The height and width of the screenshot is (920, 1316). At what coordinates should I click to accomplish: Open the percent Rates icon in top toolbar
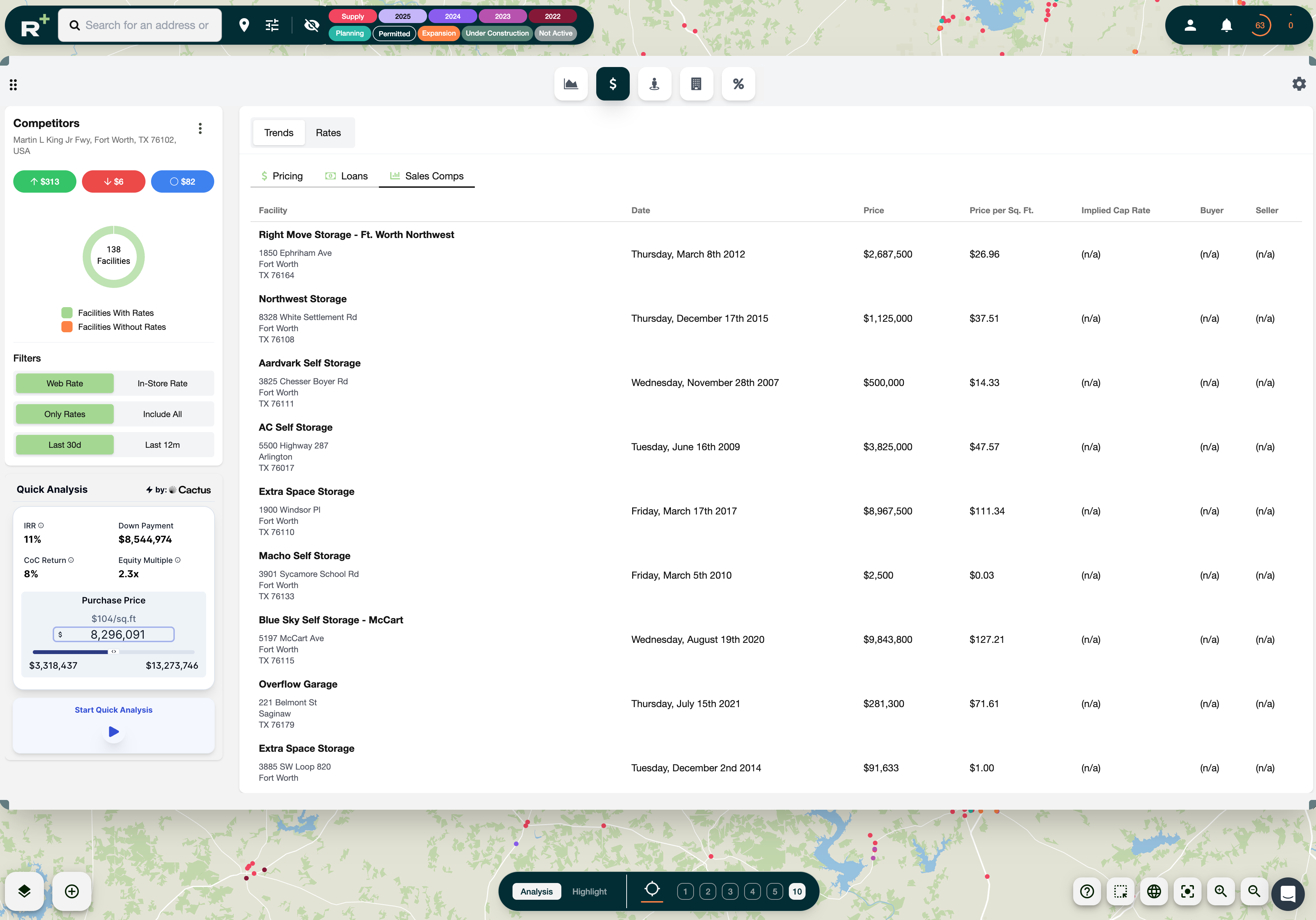point(738,84)
